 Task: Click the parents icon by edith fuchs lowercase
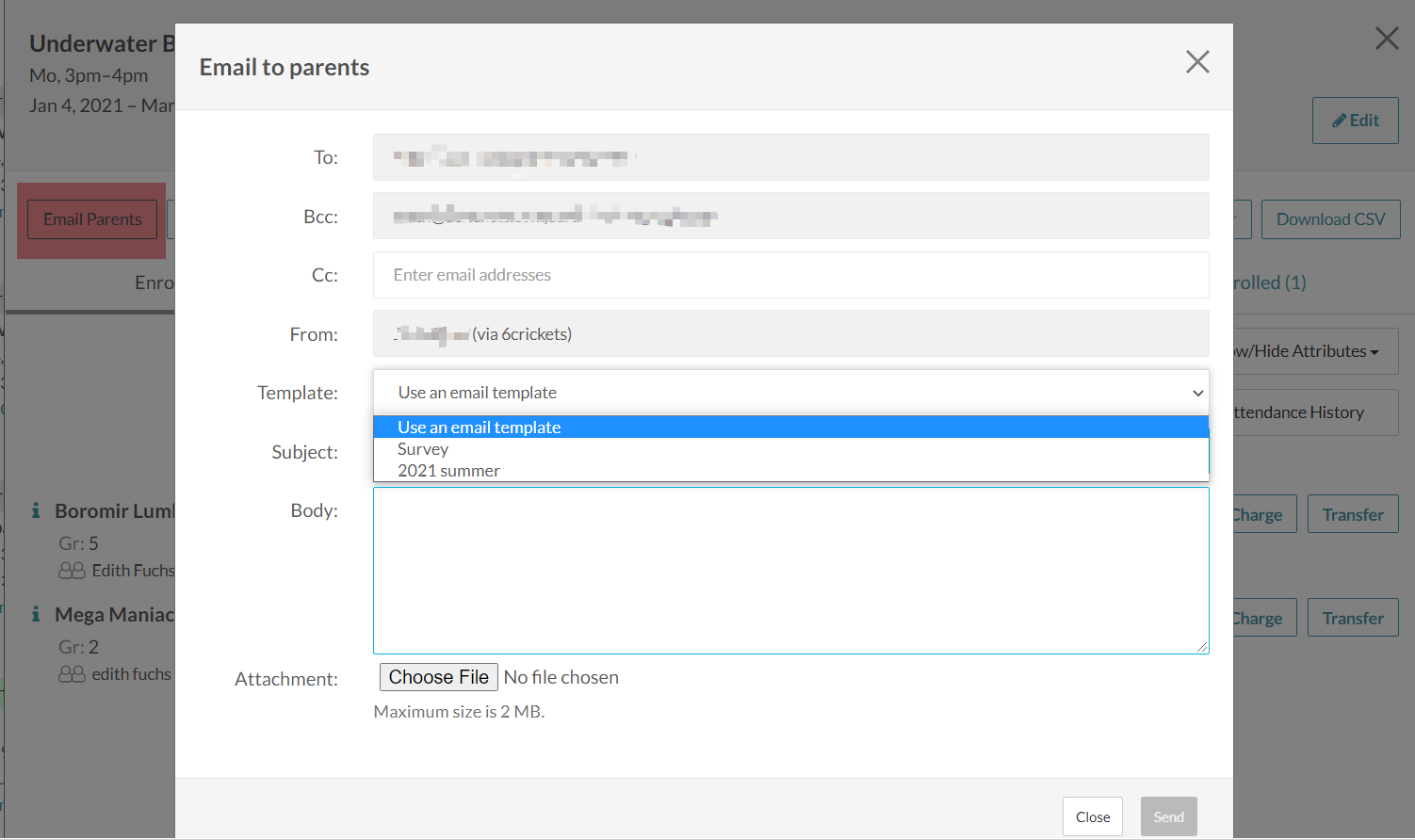coord(72,674)
